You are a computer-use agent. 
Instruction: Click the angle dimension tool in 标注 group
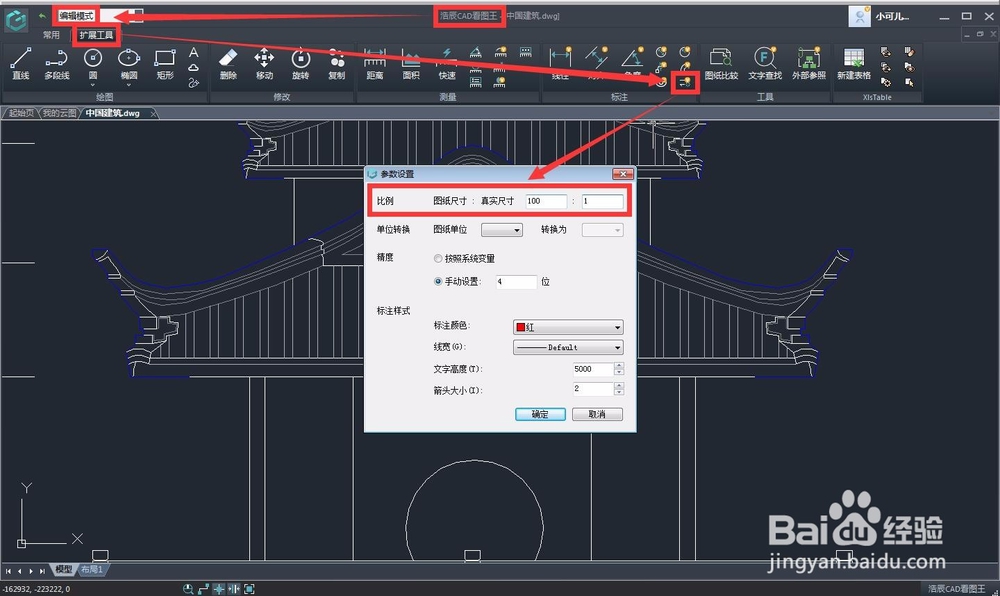[632, 62]
